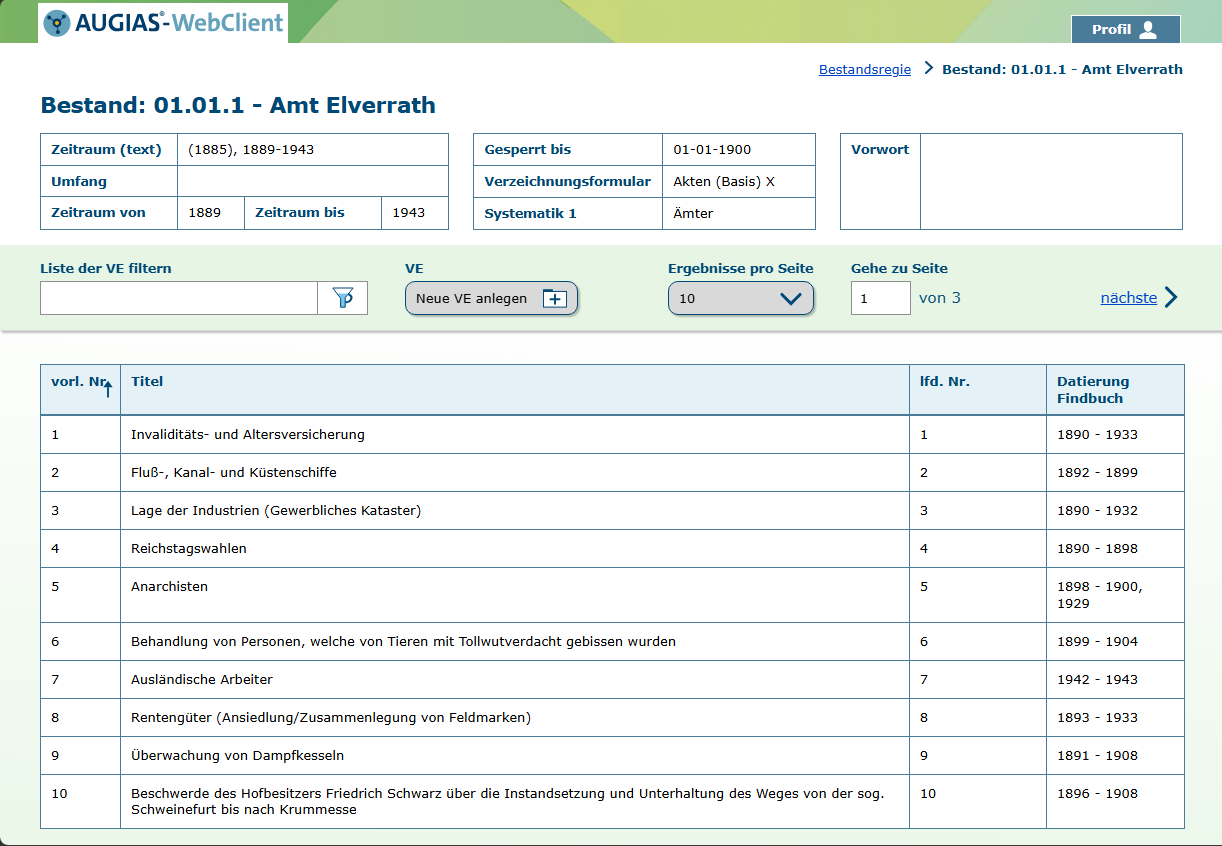This screenshot has height=846, width=1222.
Task: Open row Lage der Industrien (Gewerbliches Kataster)
Action: coord(612,511)
